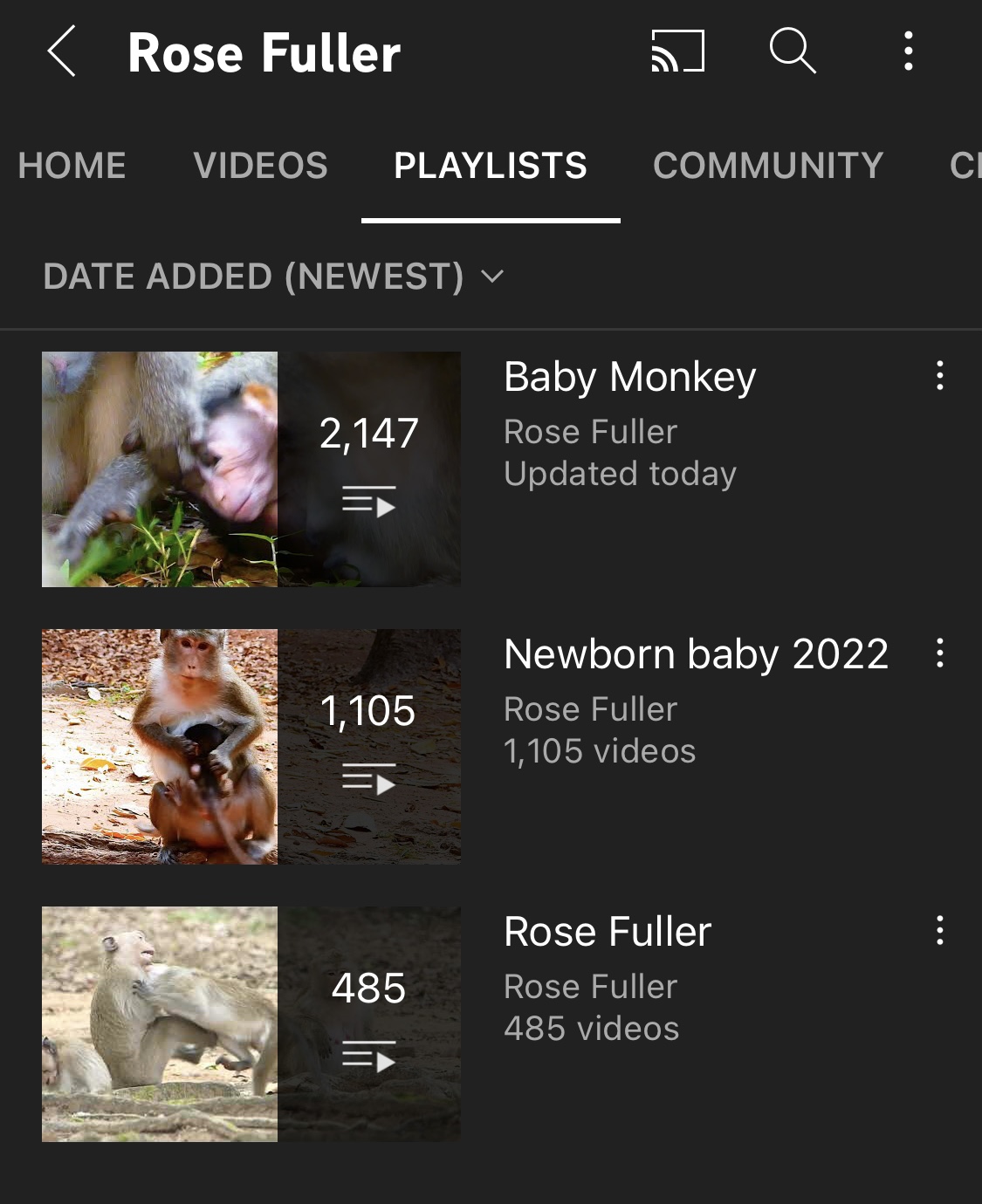Open the channel overflow menu in header
Screen dimensions: 982x1204
click(x=908, y=51)
